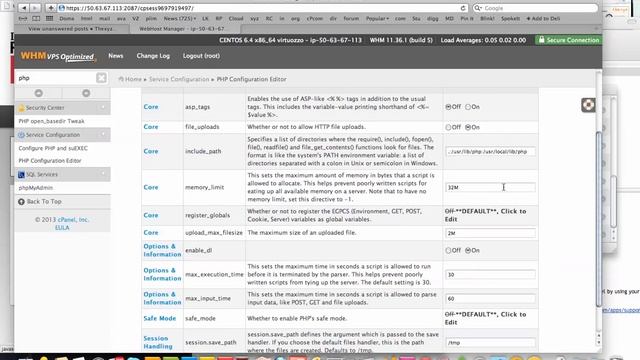The width and height of the screenshot is (640, 360).
Task: Open phpMyAdmin sidebar link
Action: click(x=36, y=188)
